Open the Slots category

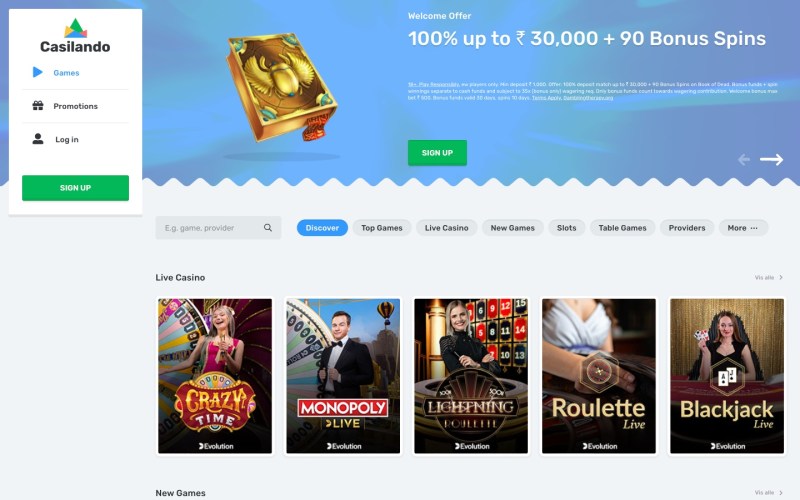tap(566, 228)
